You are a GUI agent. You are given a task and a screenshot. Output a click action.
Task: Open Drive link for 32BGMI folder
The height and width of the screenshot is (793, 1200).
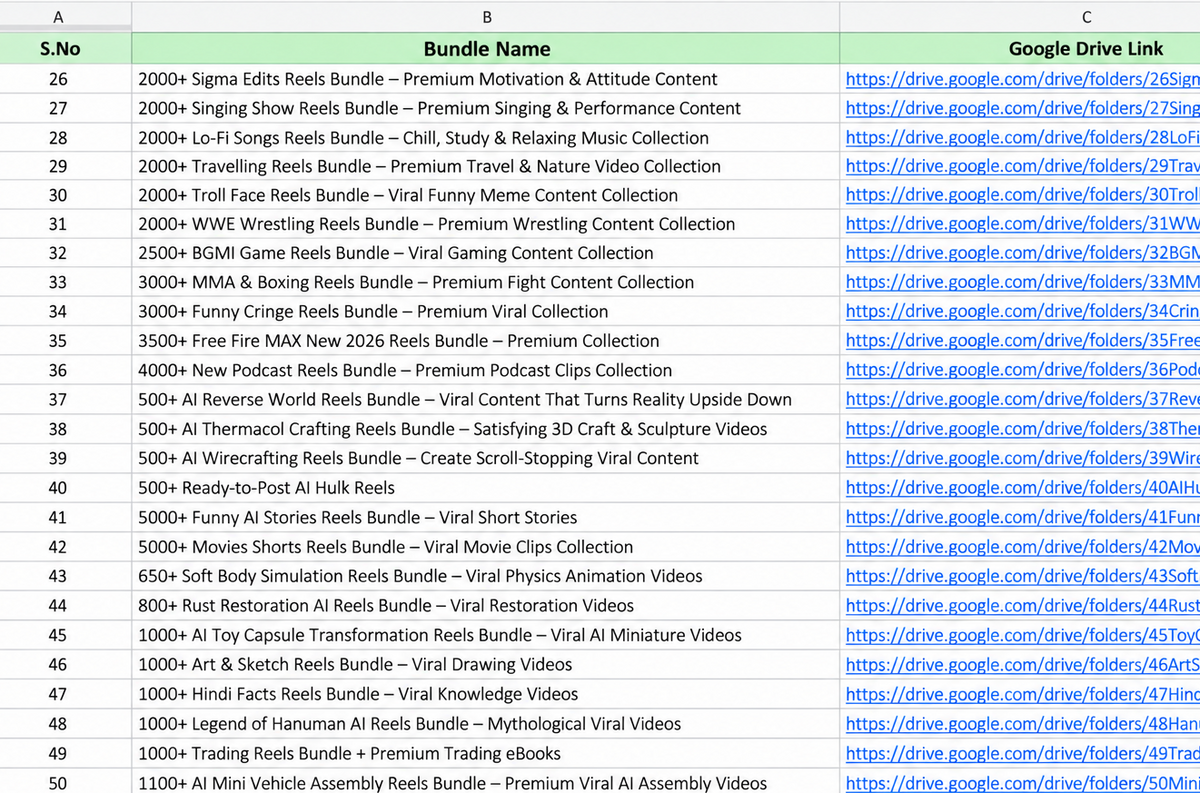pyautogui.click(x=1022, y=253)
